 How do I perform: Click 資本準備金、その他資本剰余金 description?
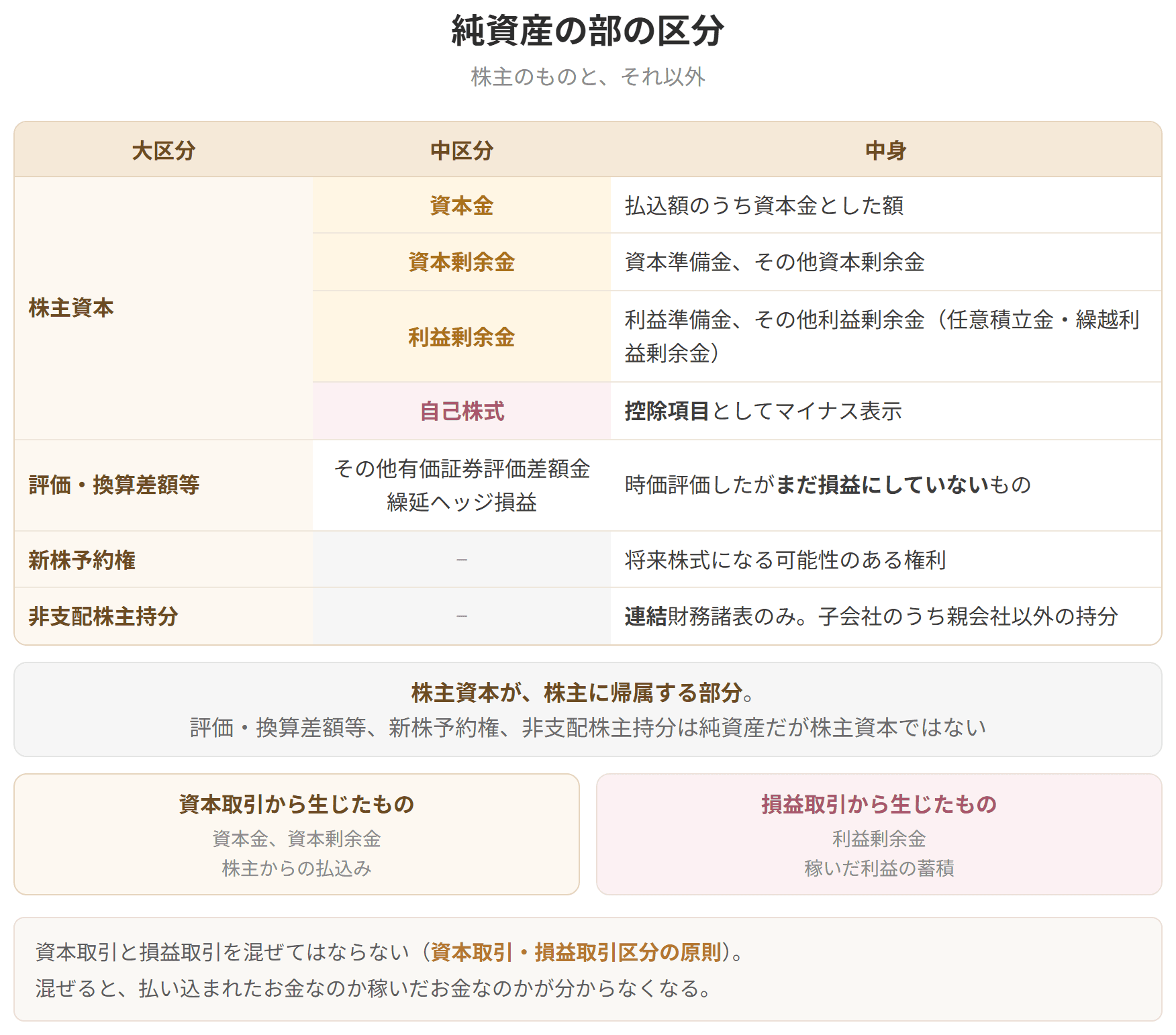[775, 262]
